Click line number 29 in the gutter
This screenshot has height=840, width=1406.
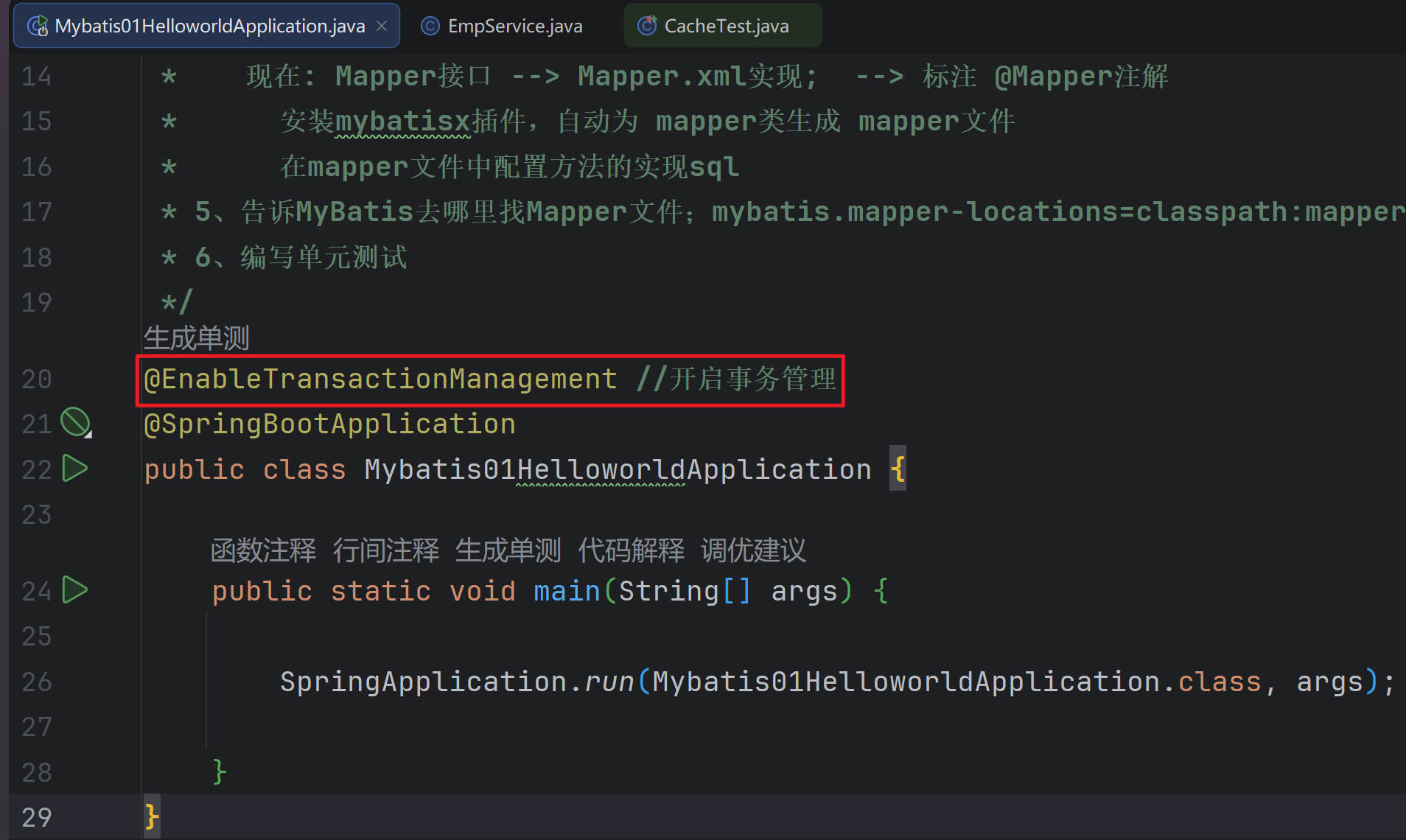(x=36, y=817)
